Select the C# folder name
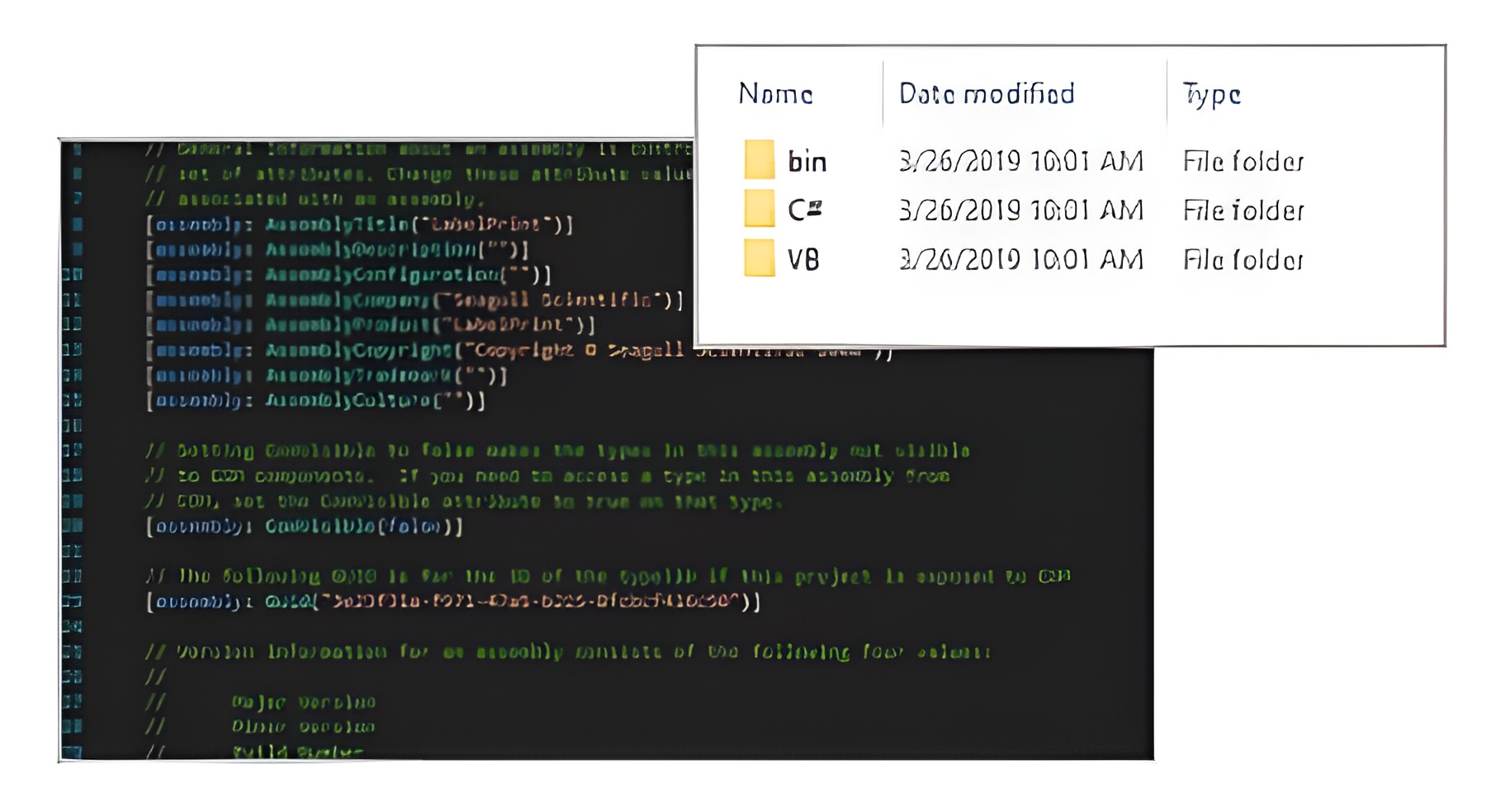 [x=805, y=210]
